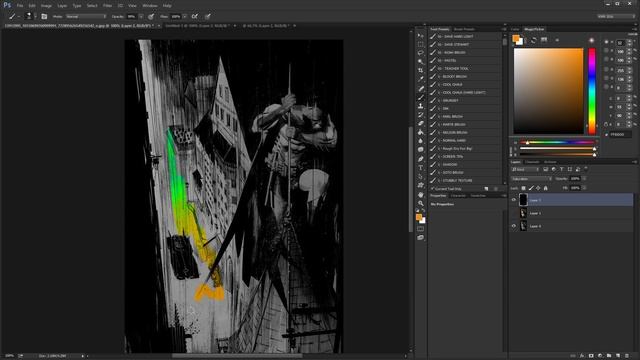Select the Custom Shape tool

tap(420, 186)
